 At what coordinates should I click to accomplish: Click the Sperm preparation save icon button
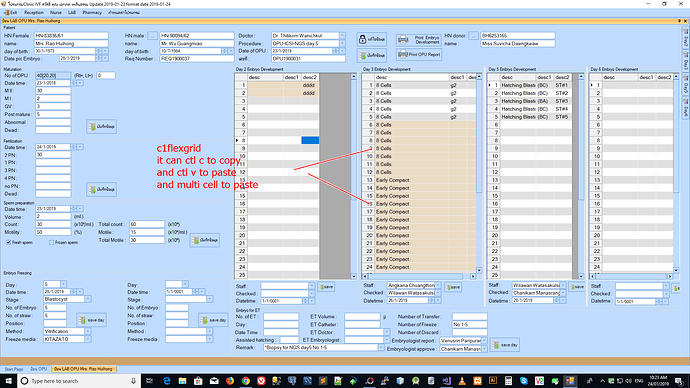tap(205, 240)
